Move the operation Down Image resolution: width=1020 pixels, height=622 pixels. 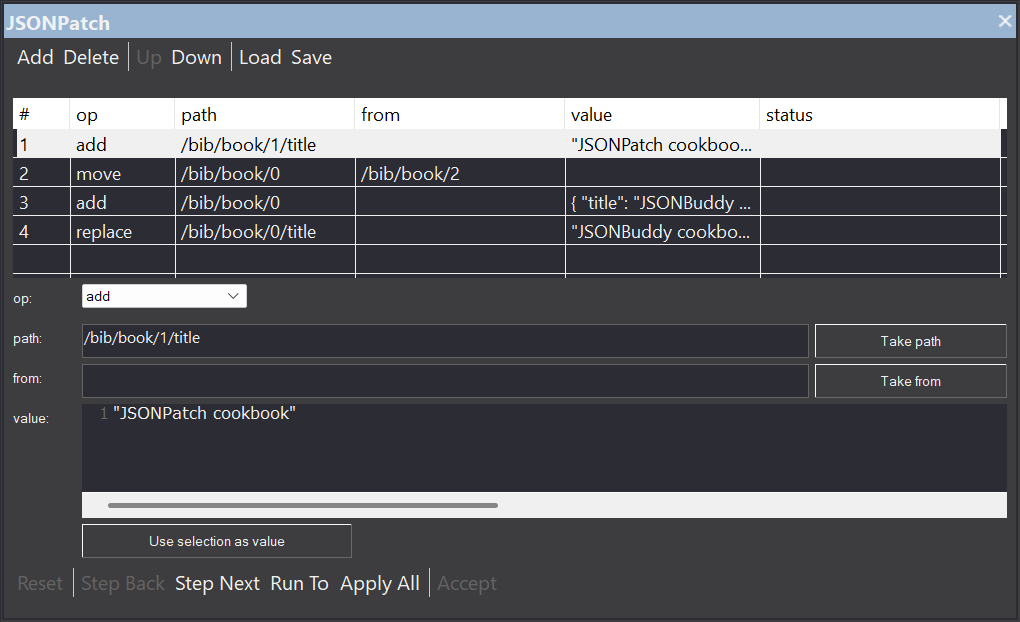pyautogui.click(x=196, y=57)
